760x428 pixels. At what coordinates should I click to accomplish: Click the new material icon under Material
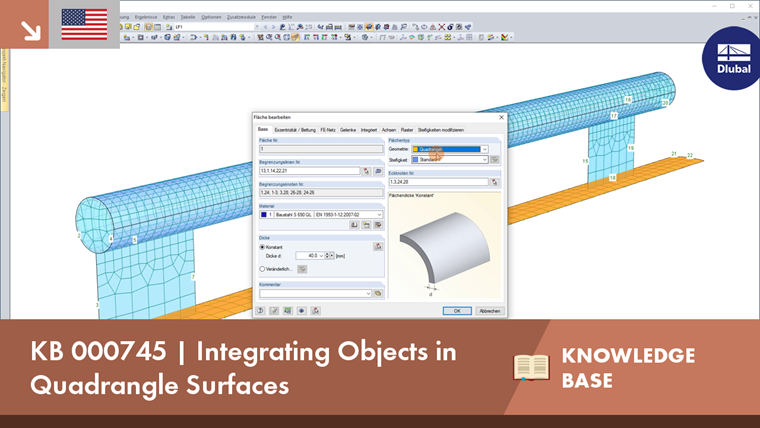point(366,225)
